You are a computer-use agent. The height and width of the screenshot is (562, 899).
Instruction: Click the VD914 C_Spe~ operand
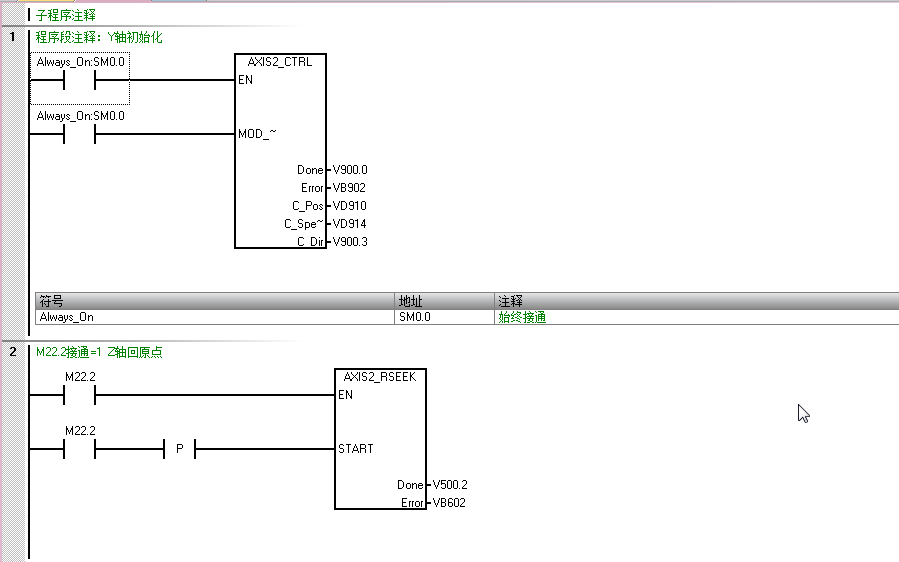(349, 224)
